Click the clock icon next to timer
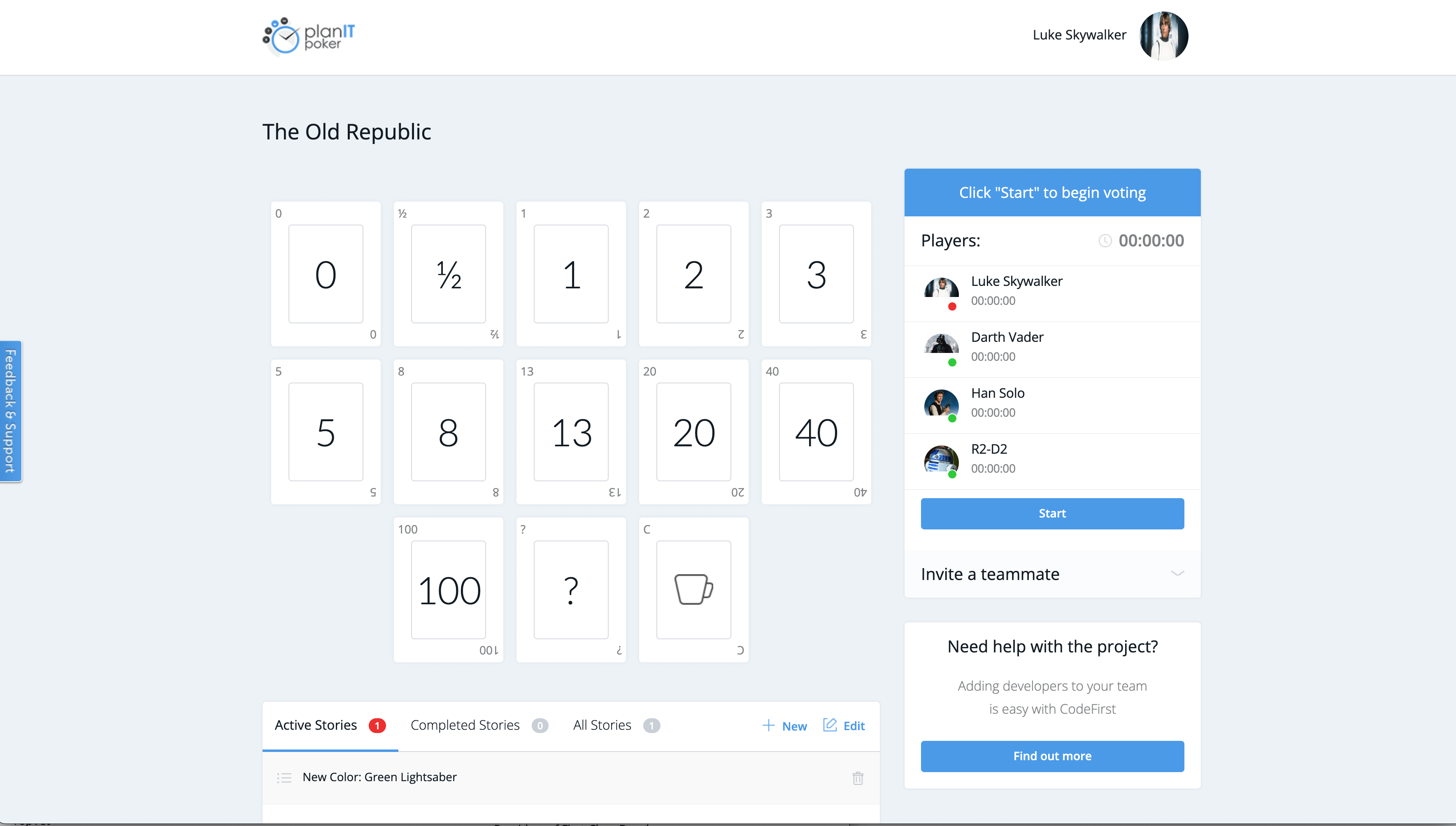This screenshot has height=826, width=1456. coord(1105,241)
